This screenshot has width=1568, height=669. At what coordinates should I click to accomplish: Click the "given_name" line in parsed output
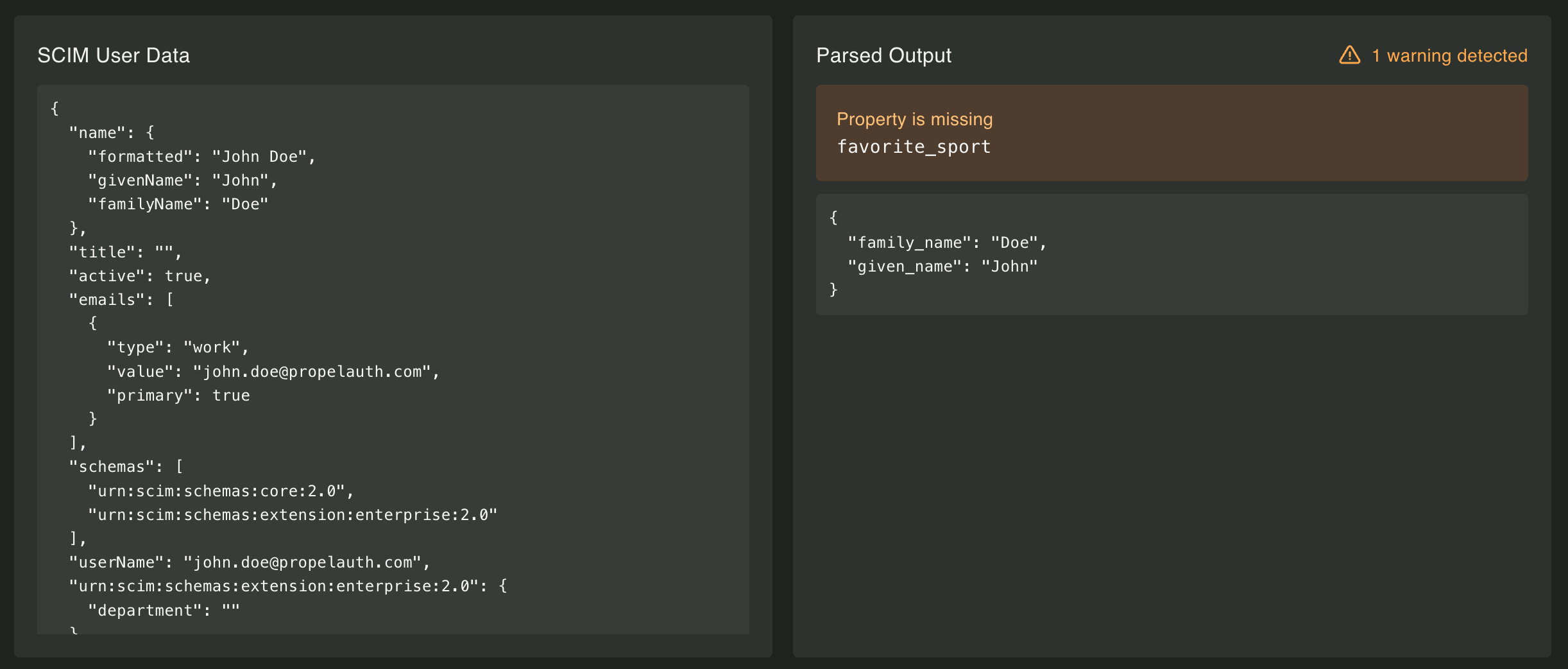pos(942,266)
